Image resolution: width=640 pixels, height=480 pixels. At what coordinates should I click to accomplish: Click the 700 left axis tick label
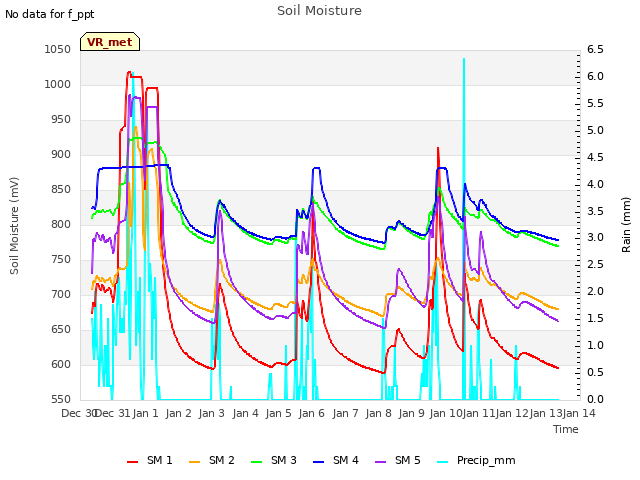[61, 294]
